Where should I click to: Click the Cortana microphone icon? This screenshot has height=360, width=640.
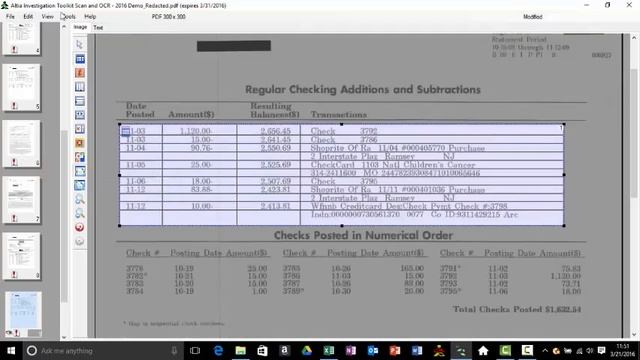tap(174, 351)
